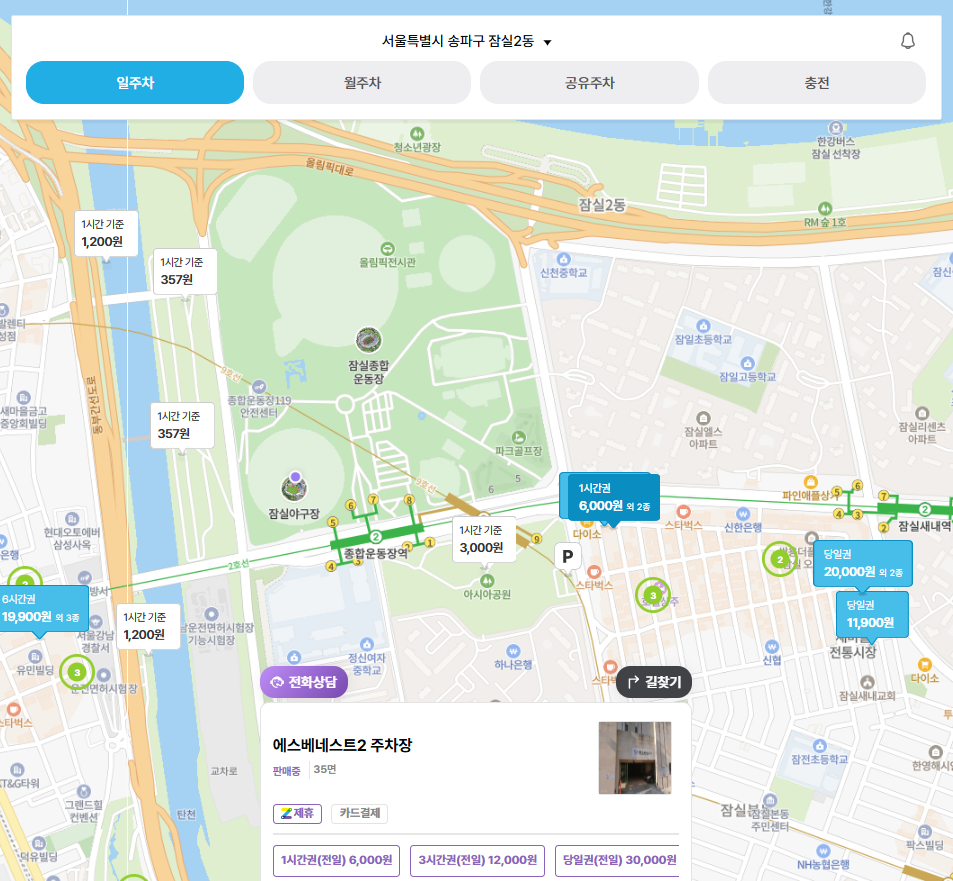Click the 잠실2동 map label
The height and width of the screenshot is (881, 953).
pyautogui.click(x=602, y=205)
